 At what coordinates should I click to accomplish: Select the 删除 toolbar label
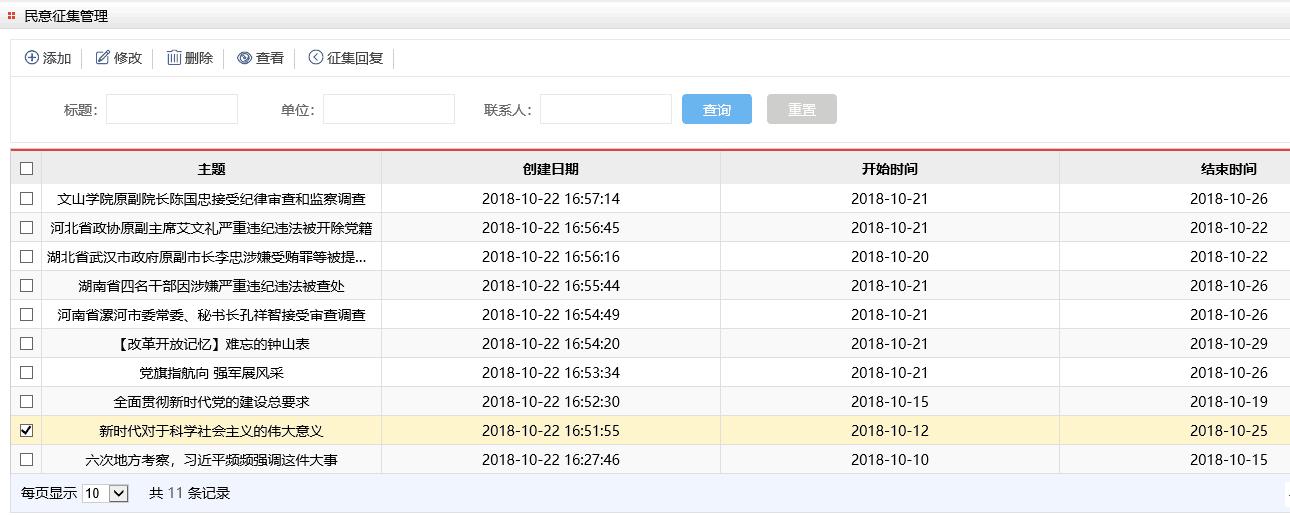pyautogui.click(x=199, y=58)
